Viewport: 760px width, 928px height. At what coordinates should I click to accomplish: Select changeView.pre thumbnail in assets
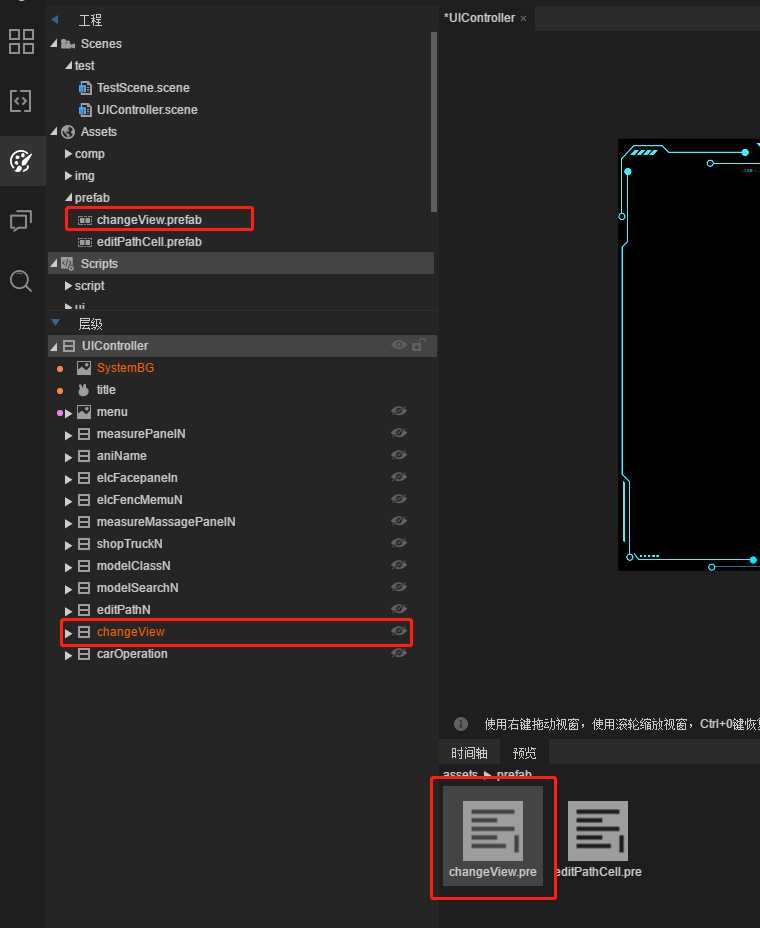pyautogui.click(x=492, y=836)
